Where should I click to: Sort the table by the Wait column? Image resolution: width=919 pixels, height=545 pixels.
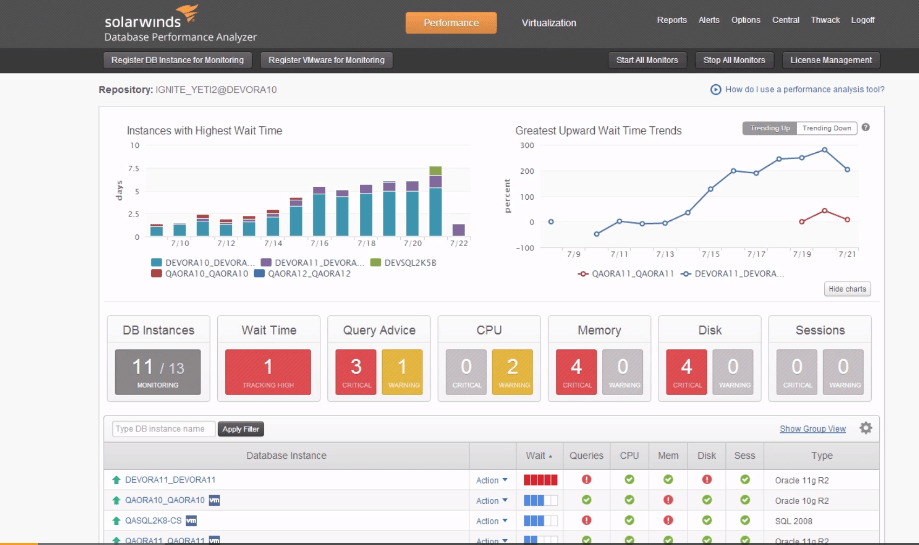tap(539, 455)
